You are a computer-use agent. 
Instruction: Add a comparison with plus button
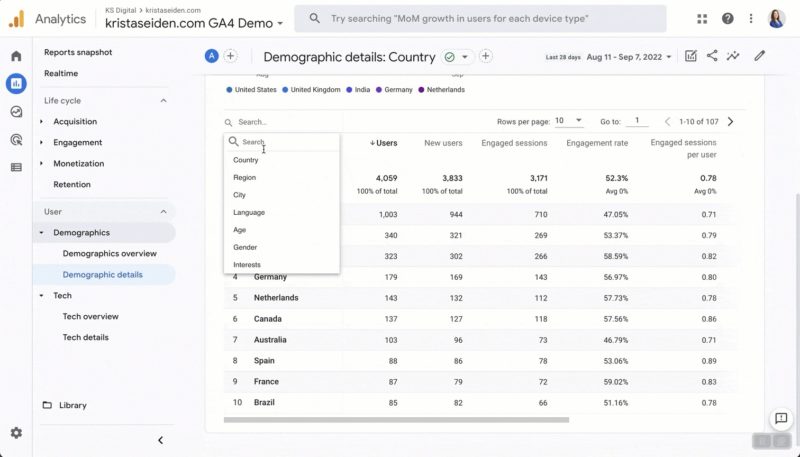231,56
